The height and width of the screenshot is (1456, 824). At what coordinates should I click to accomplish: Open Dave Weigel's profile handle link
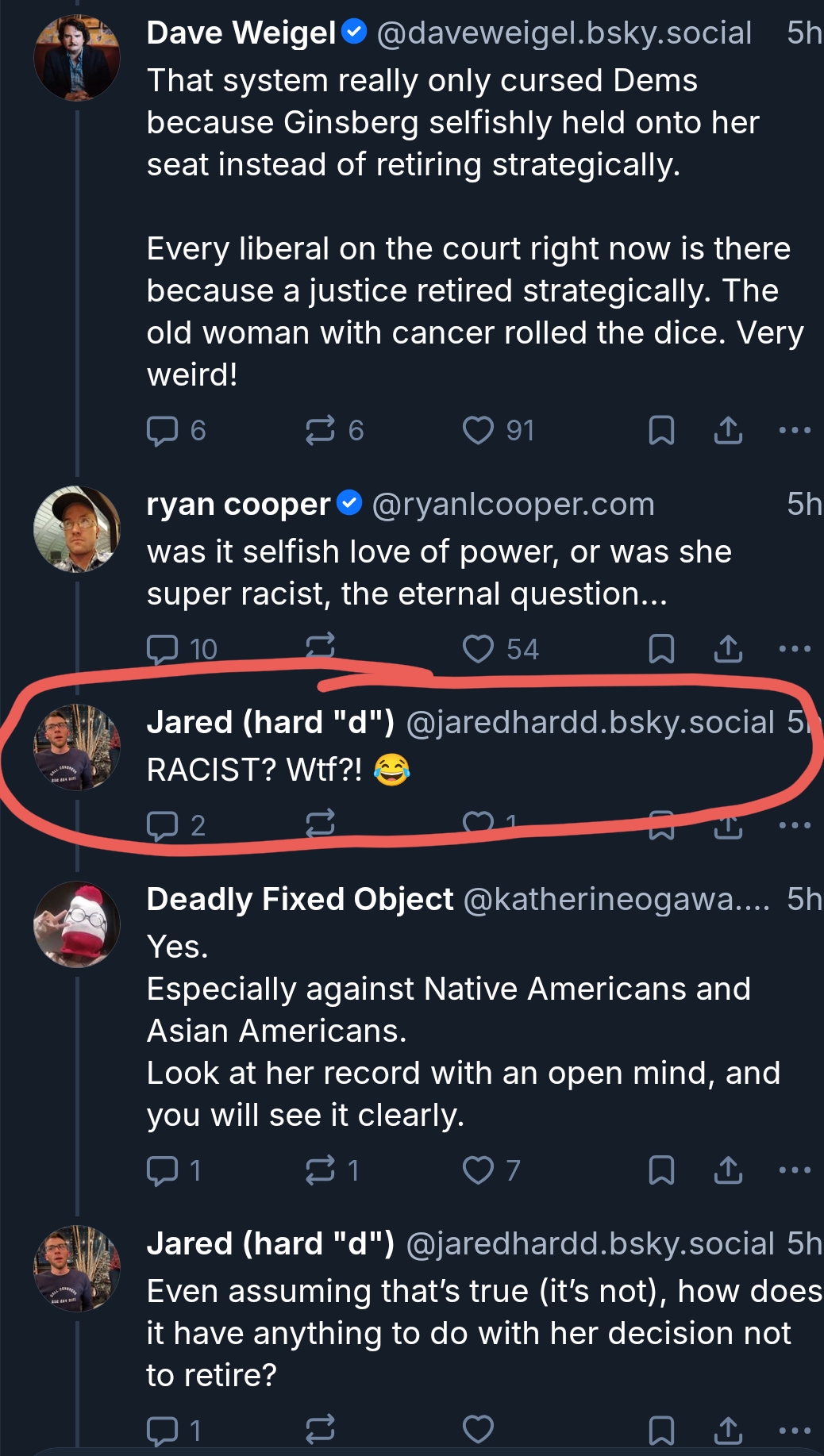point(564,33)
